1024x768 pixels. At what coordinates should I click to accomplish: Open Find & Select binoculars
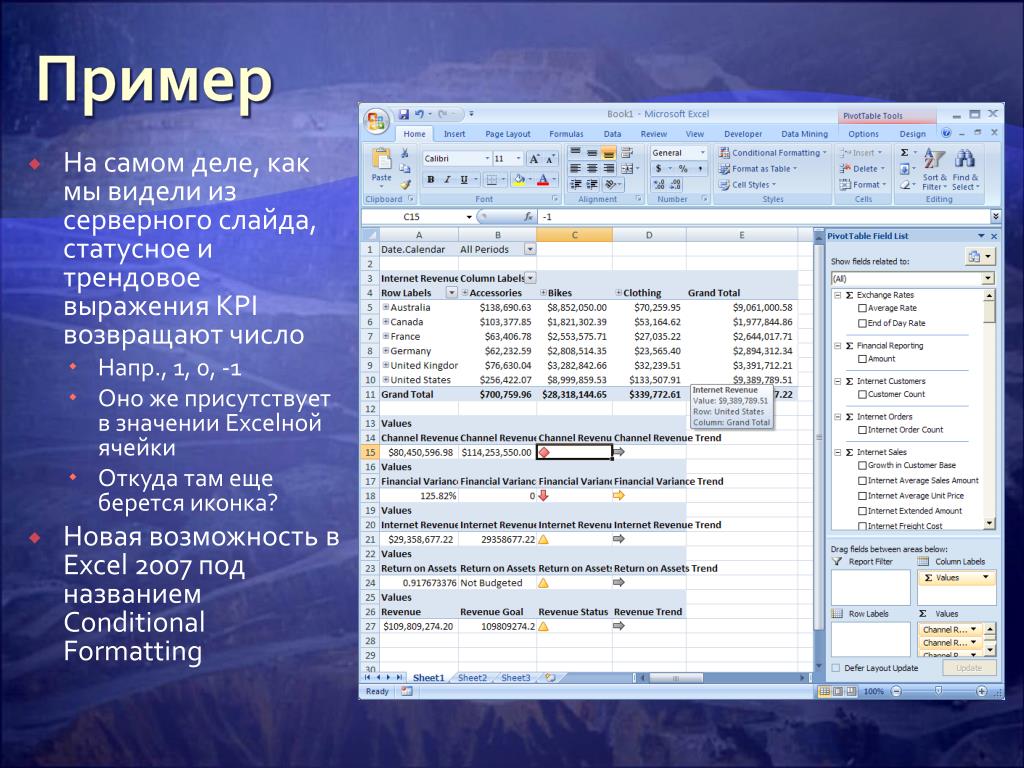(965, 170)
